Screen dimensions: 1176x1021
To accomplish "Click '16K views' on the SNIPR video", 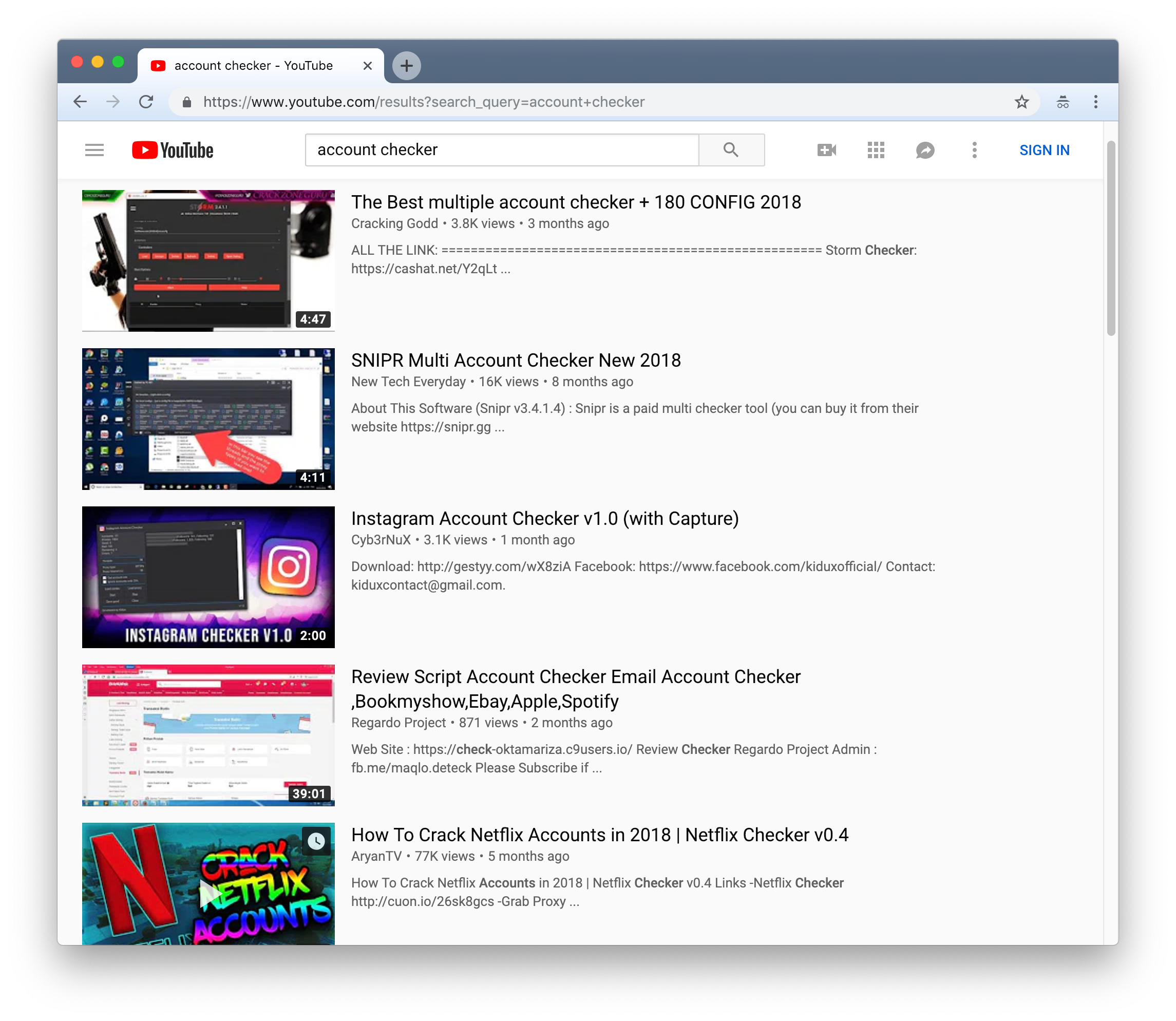I will tap(508, 382).
